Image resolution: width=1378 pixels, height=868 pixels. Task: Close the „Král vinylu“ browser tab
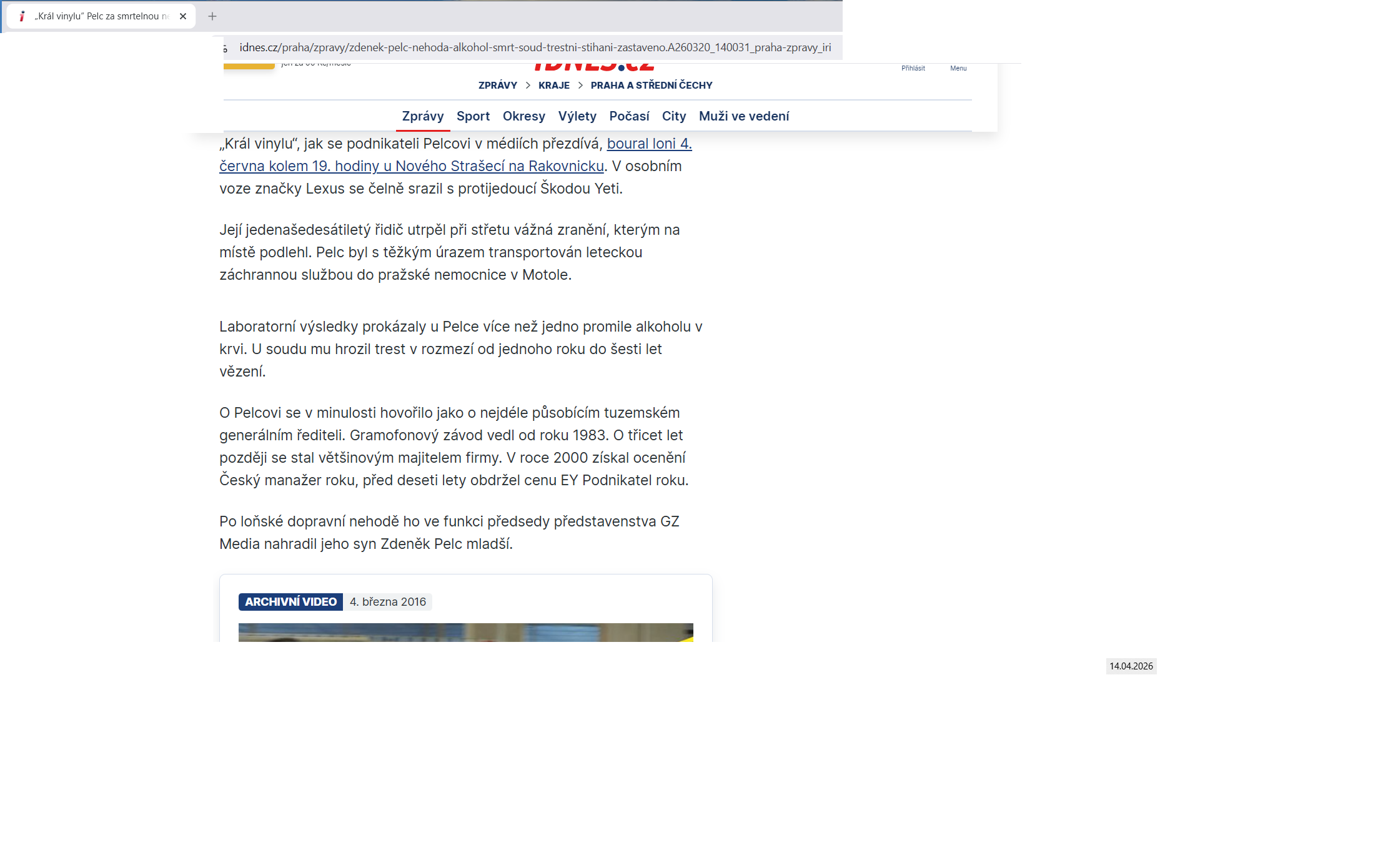183,16
